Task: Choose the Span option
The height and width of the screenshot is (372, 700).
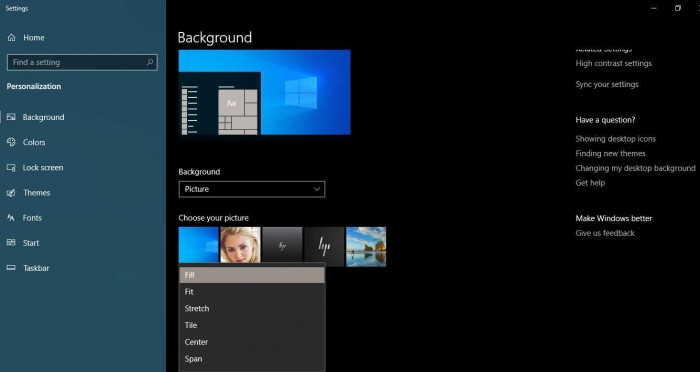Action: pyautogui.click(x=252, y=359)
